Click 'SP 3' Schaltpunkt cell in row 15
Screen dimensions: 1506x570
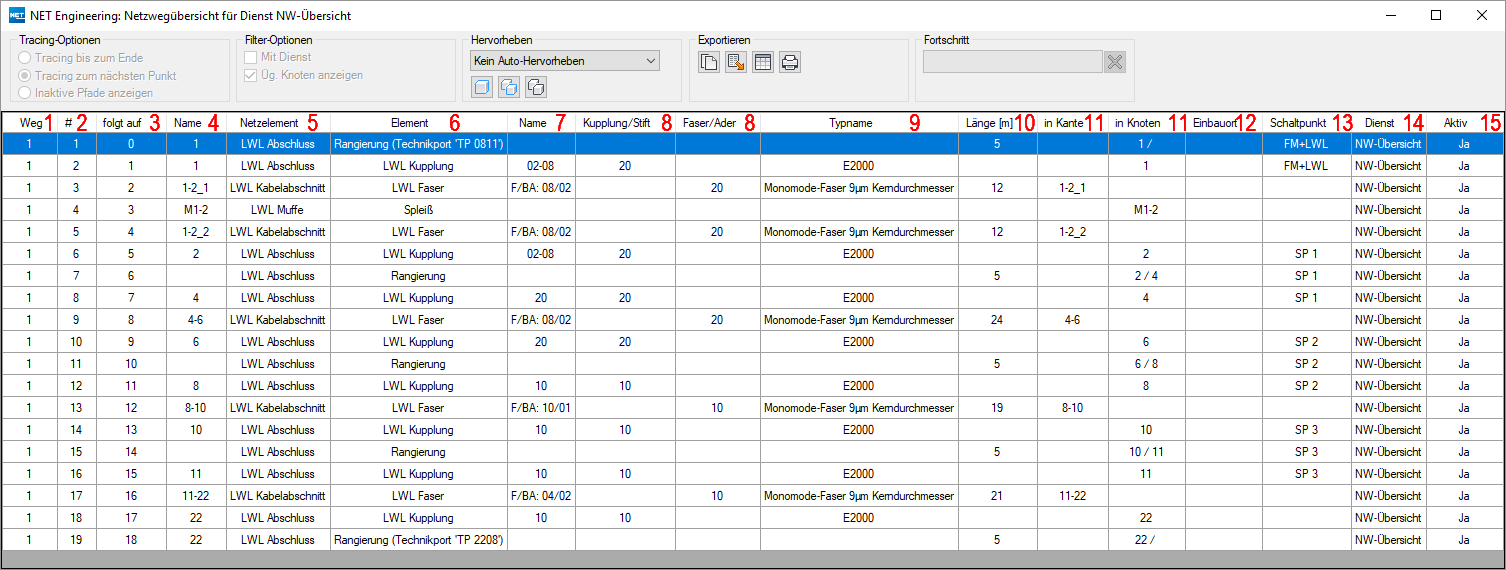tap(1307, 452)
